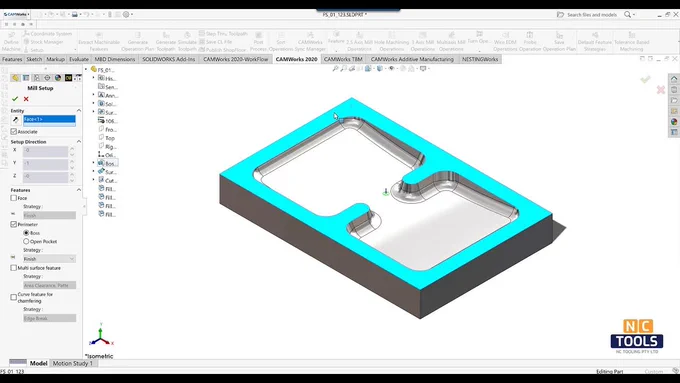Viewport: 680px width, 383px height.
Task: Open the CAMWorks NC manager tab icon
Action: click(x=68, y=78)
